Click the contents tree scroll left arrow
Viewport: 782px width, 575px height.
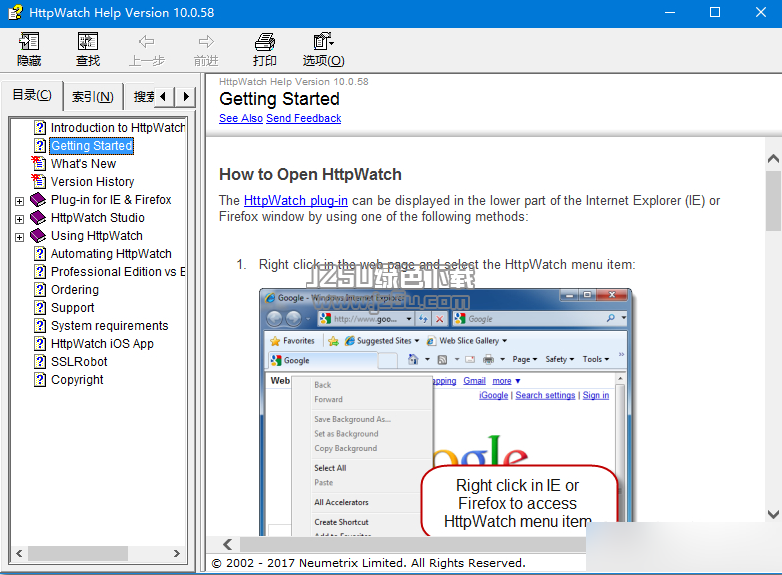[19, 553]
